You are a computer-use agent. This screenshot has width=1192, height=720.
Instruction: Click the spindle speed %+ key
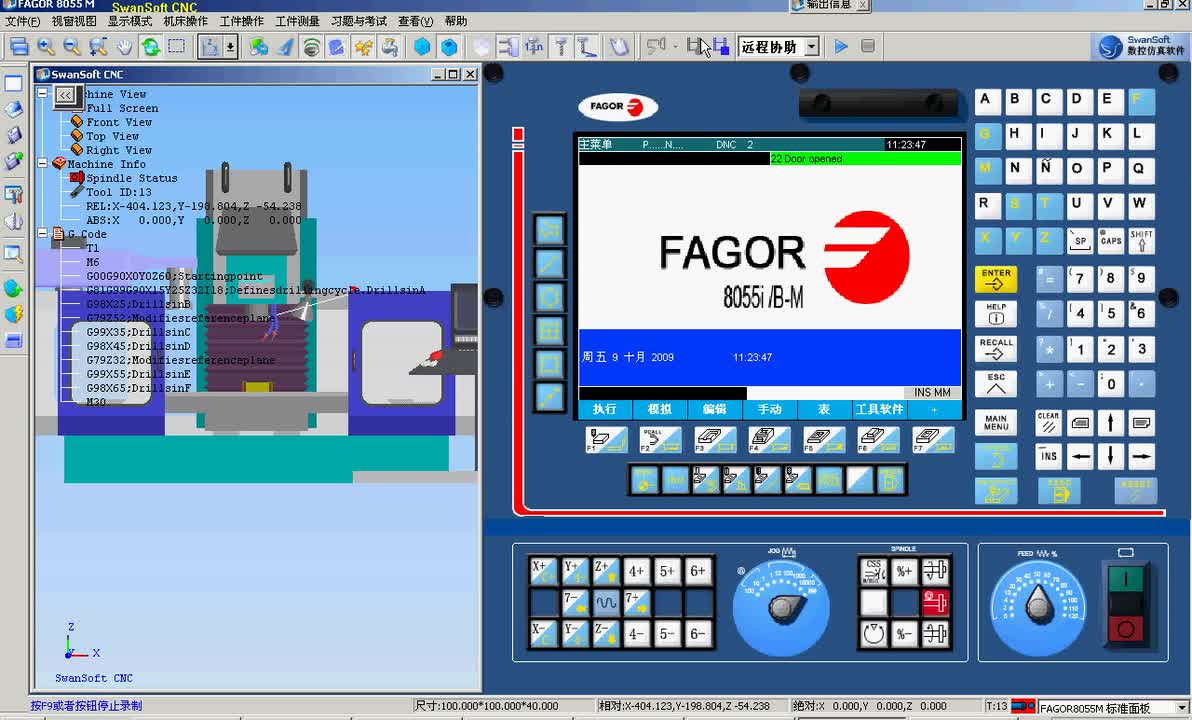pyautogui.click(x=904, y=571)
